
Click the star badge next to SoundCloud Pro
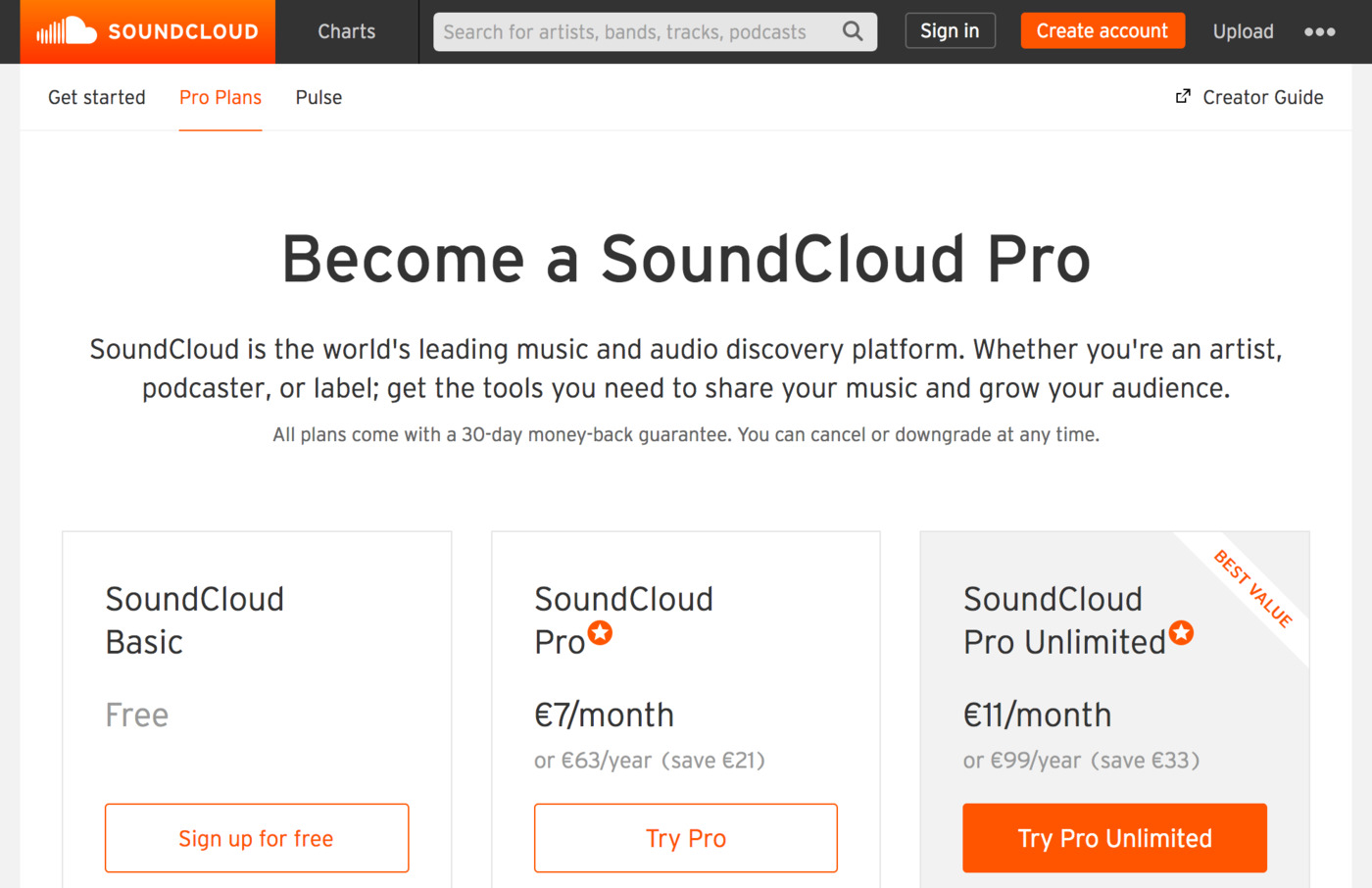[x=601, y=633]
